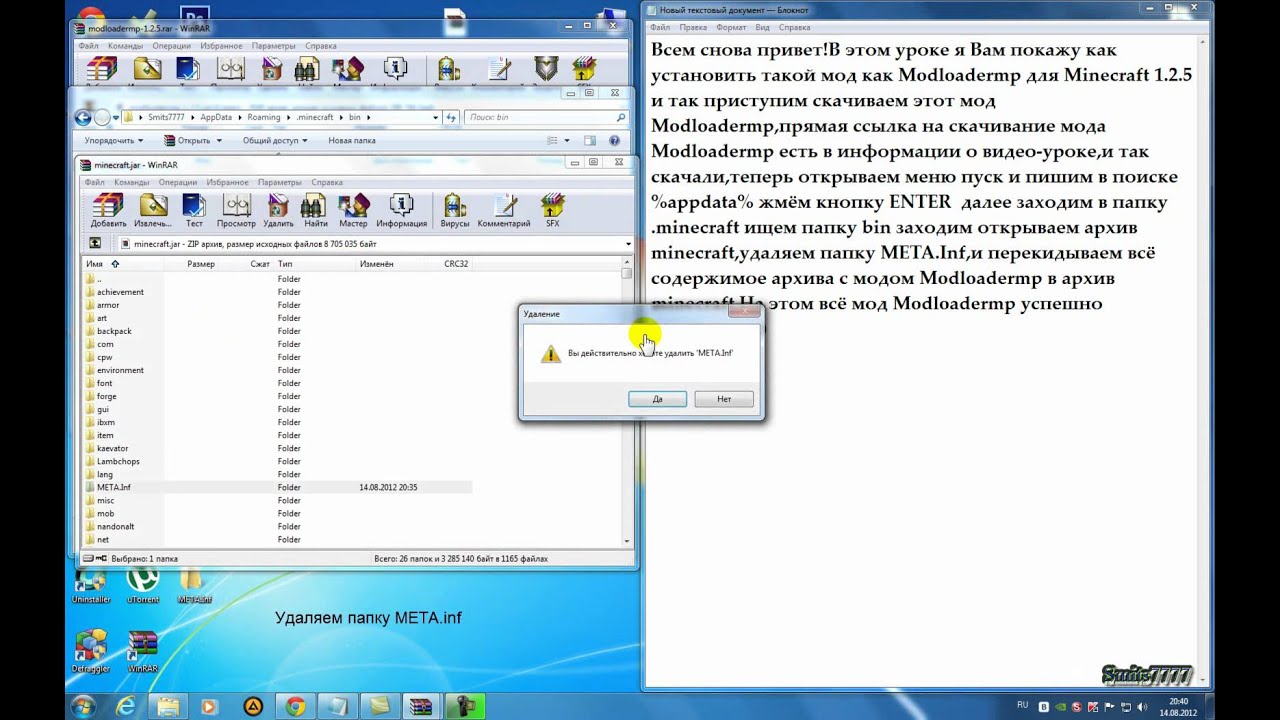Viewport: 1280px width, 720px height.
Task: Expand the Explorer address bar history dropdown
Action: pos(435,117)
